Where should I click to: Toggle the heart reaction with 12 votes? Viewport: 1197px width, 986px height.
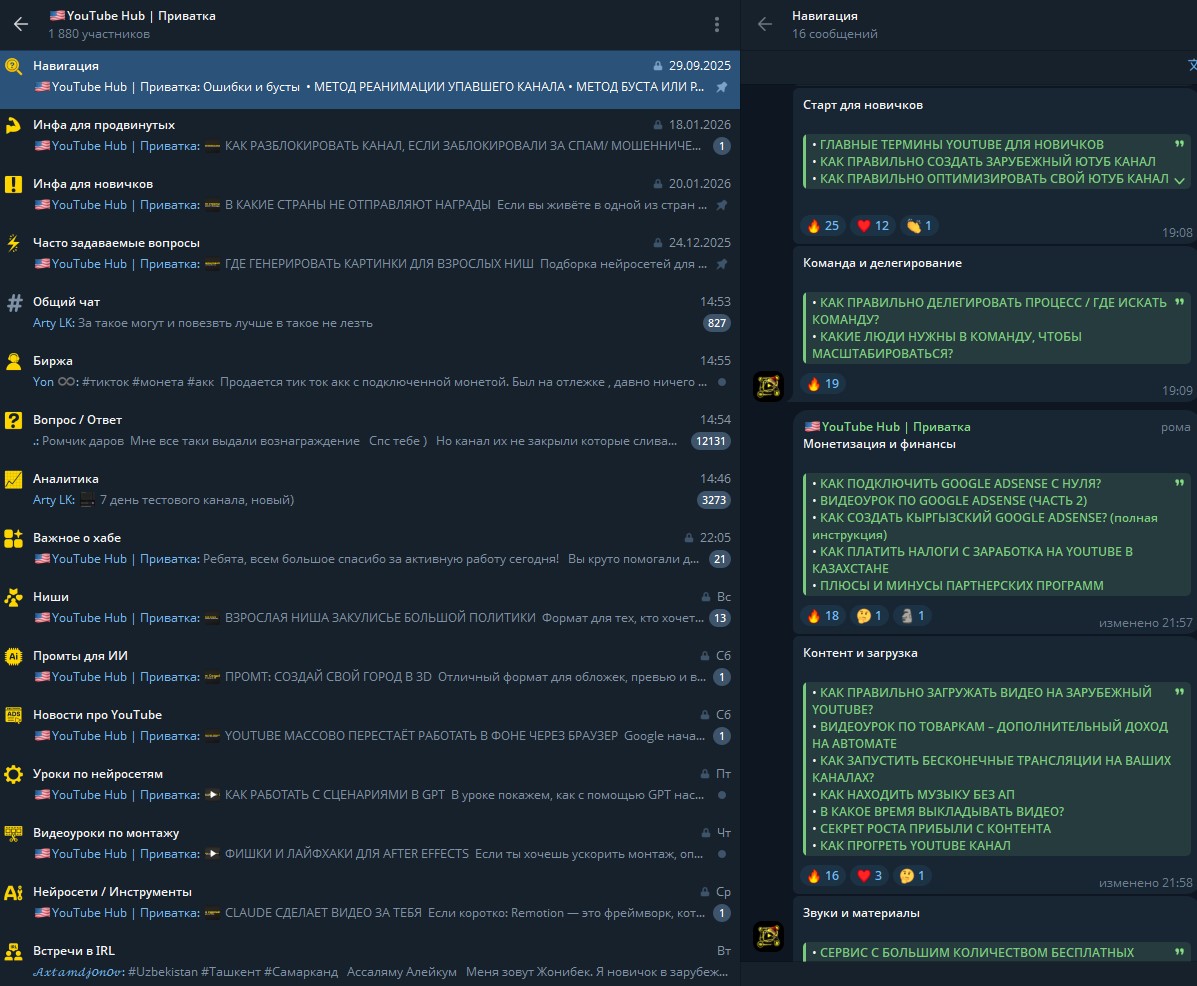click(872, 226)
